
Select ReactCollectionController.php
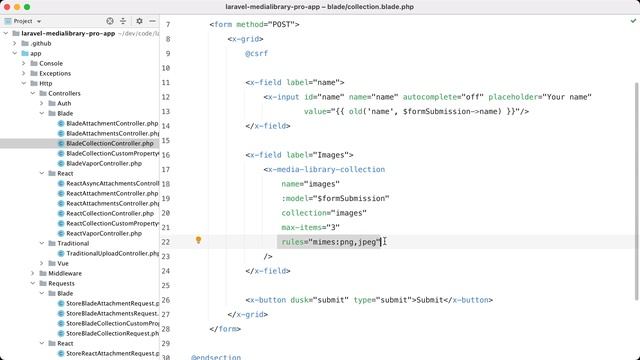click(x=110, y=213)
